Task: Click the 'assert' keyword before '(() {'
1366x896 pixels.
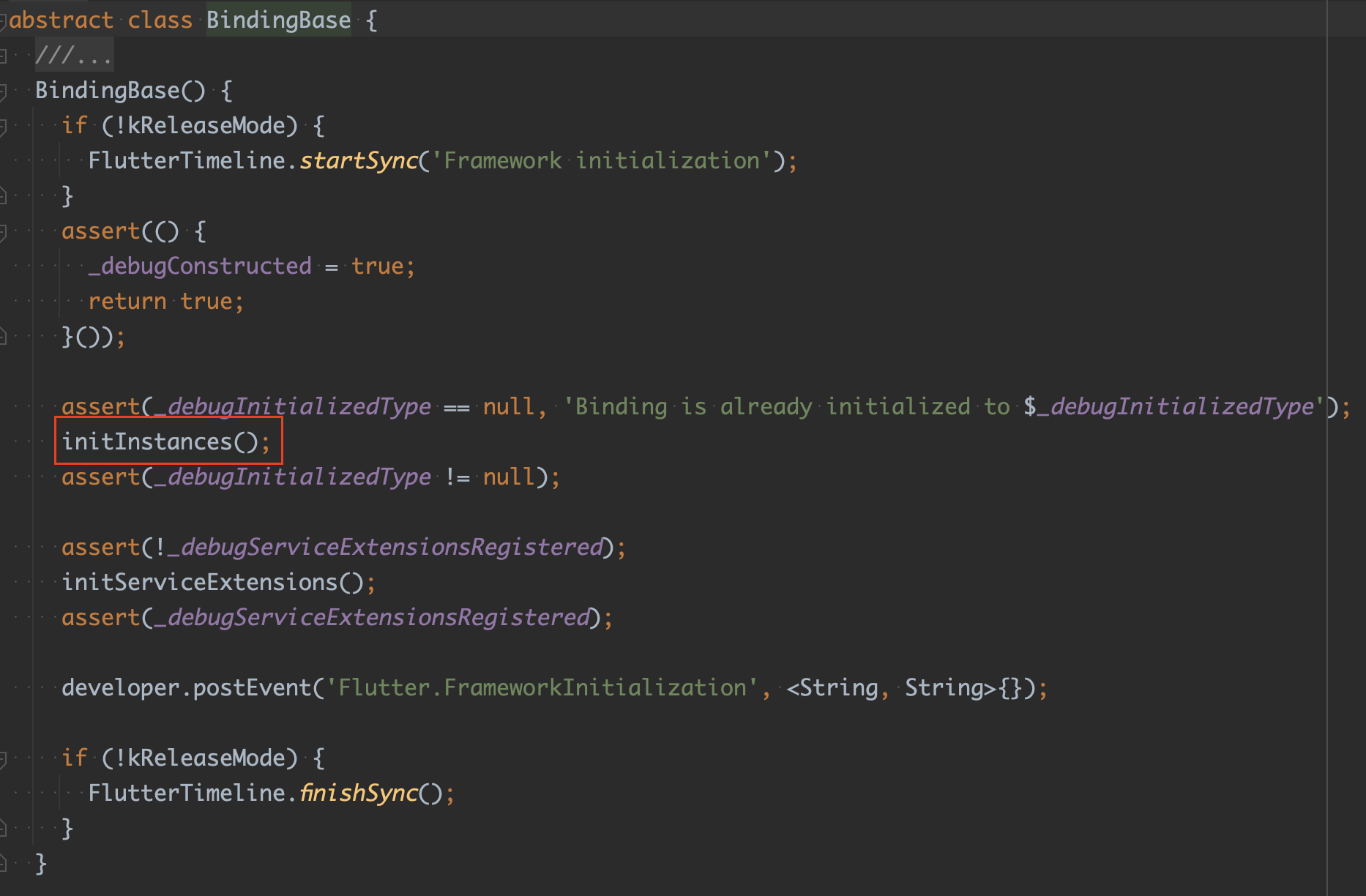Action: tap(101, 231)
